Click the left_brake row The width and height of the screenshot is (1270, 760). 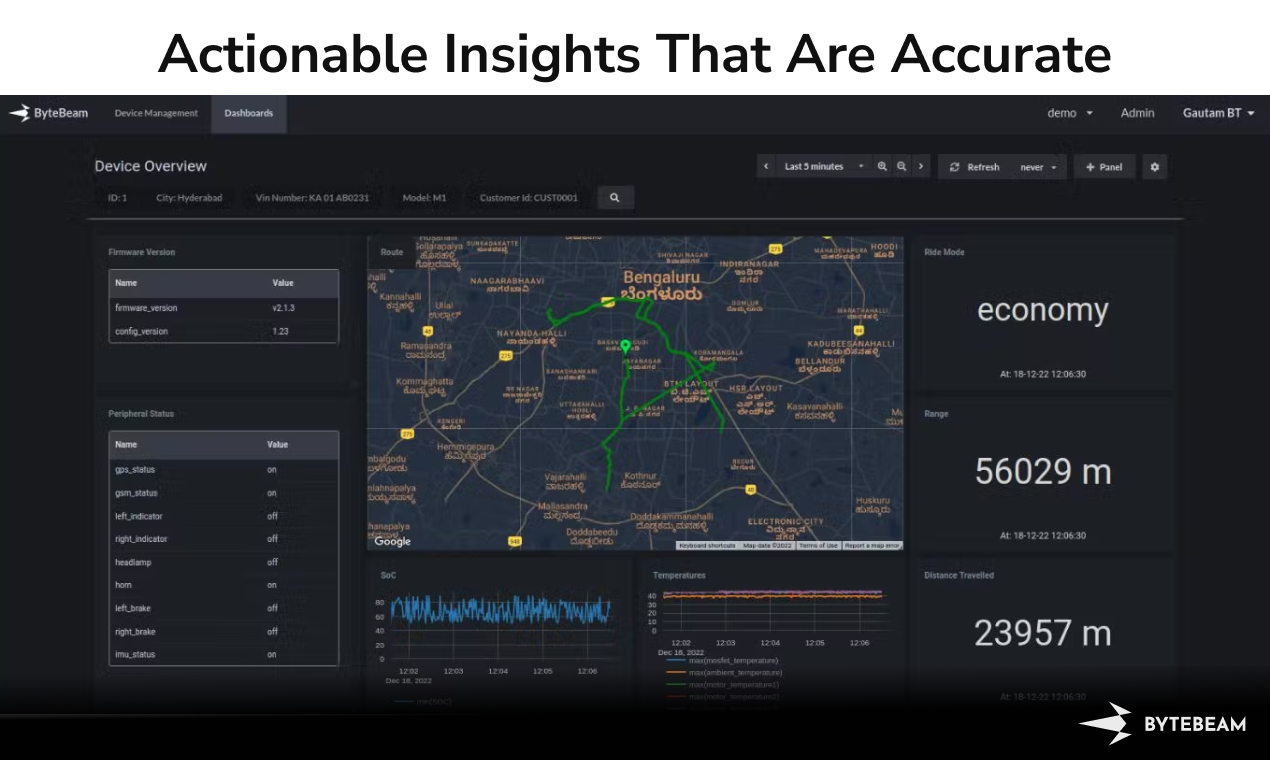224,608
